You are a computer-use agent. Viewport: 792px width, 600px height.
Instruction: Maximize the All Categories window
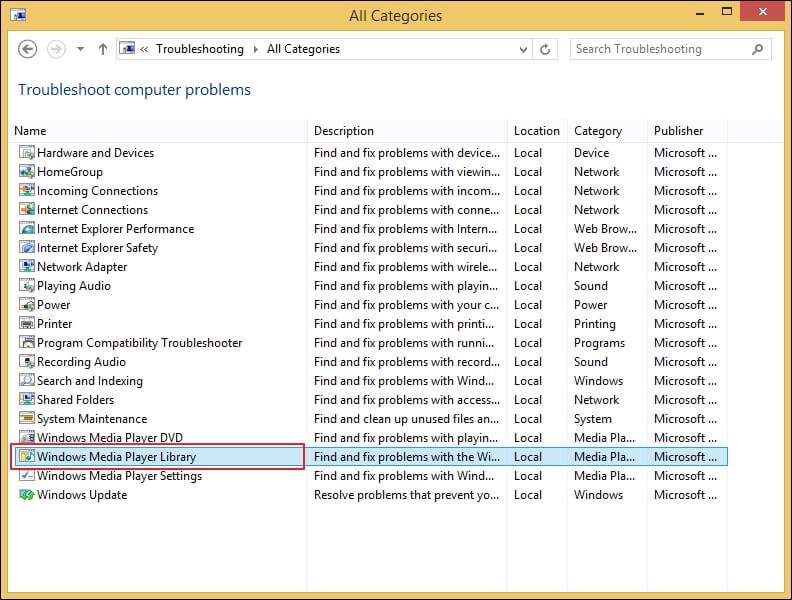[727, 12]
